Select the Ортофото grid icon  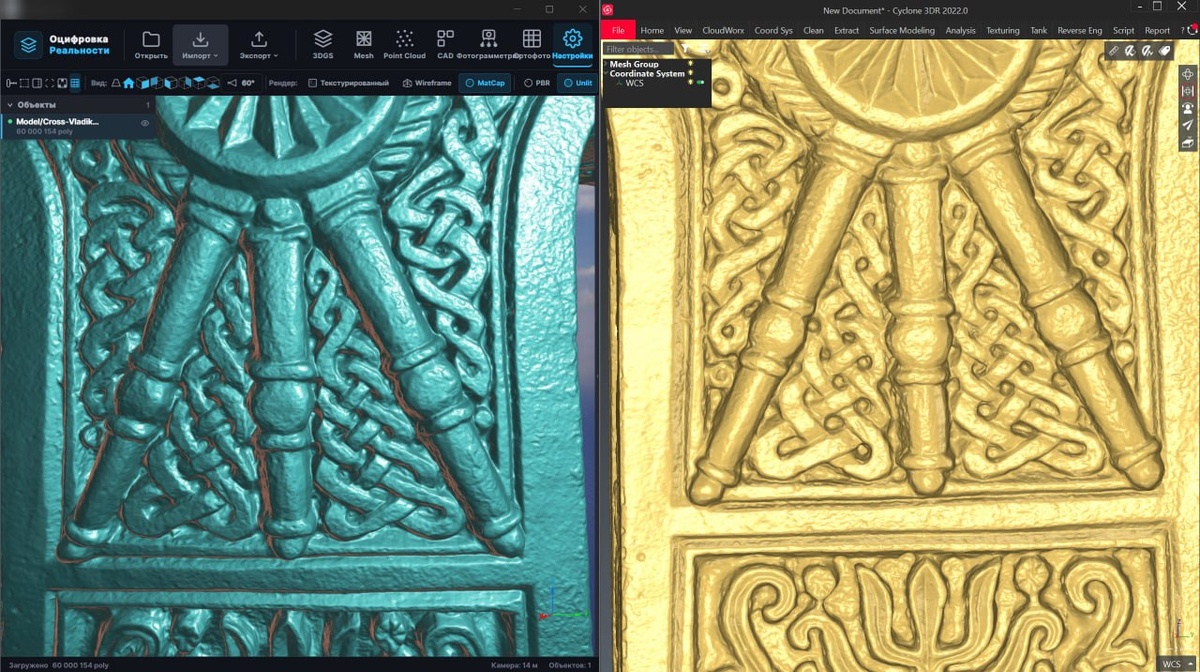tap(532, 39)
